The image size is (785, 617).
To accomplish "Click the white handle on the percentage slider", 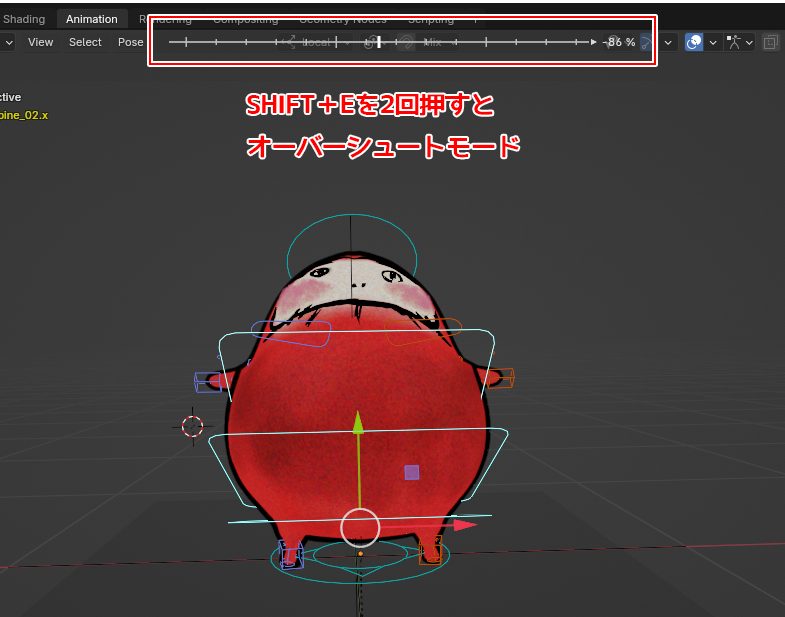I will tap(379, 42).
